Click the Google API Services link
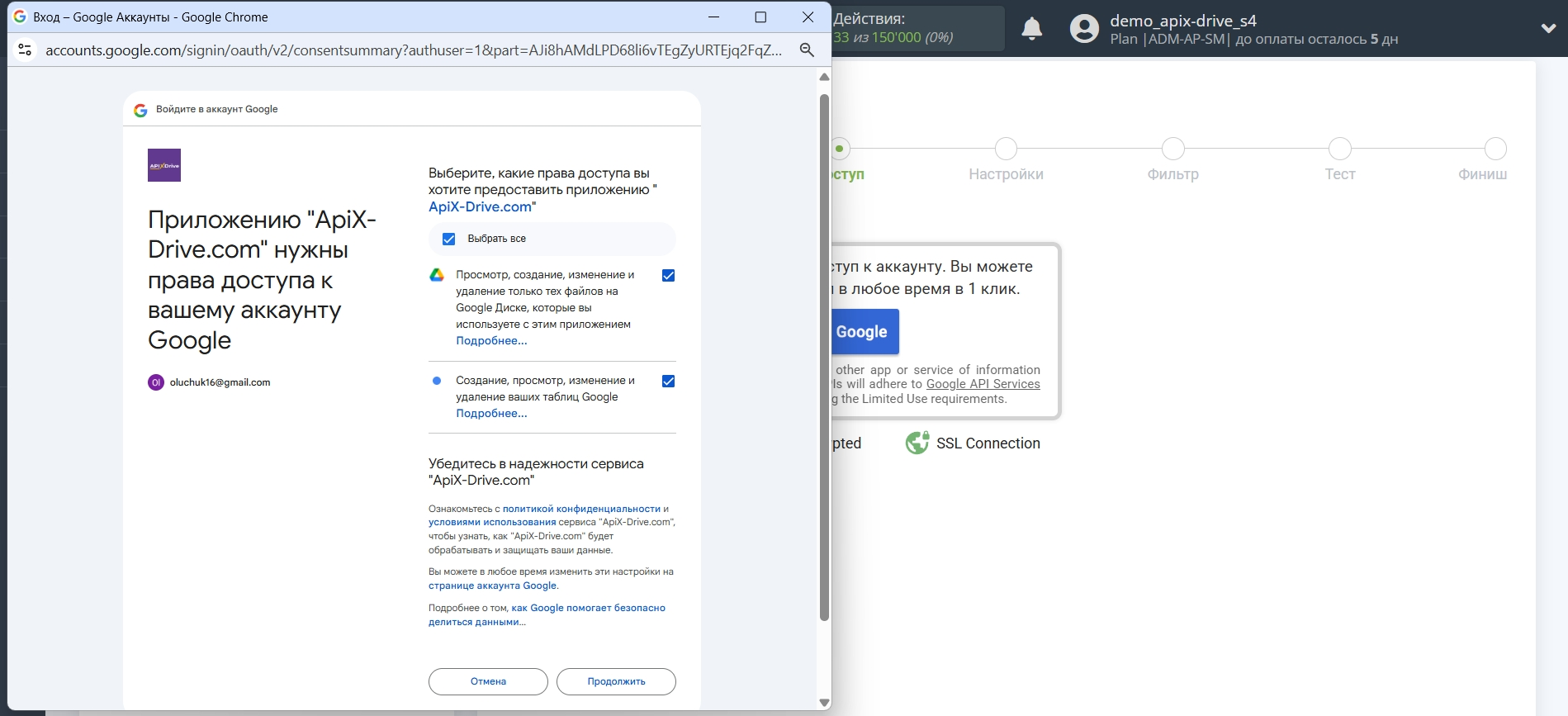Screen dimensions: 1568x716 click(983, 384)
